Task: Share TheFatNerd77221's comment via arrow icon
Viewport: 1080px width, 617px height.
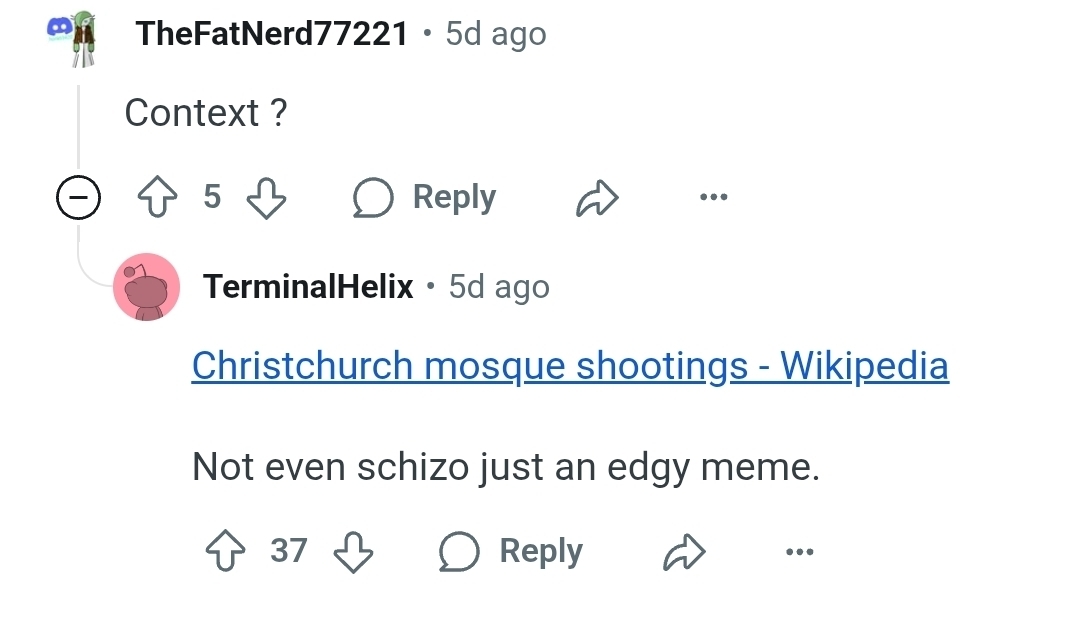Action: point(597,198)
